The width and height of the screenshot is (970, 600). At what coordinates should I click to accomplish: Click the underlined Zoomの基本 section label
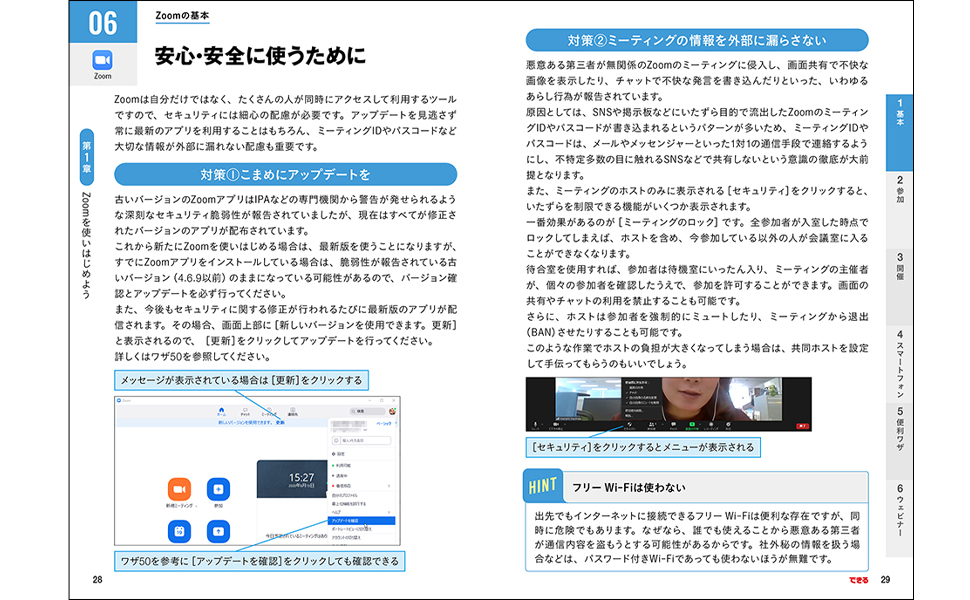[x=182, y=15]
